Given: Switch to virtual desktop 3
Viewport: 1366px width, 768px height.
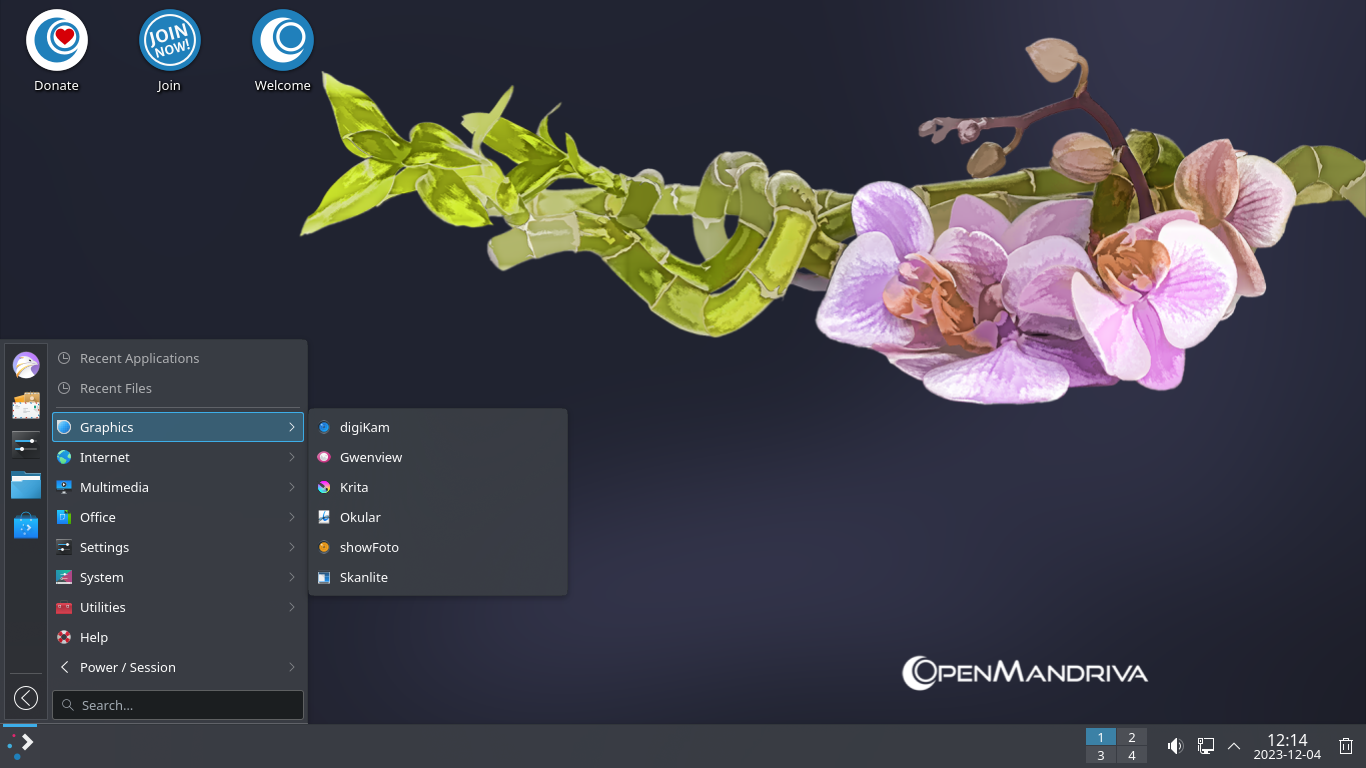Looking at the screenshot, I should pyautogui.click(x=1101, y=755).
